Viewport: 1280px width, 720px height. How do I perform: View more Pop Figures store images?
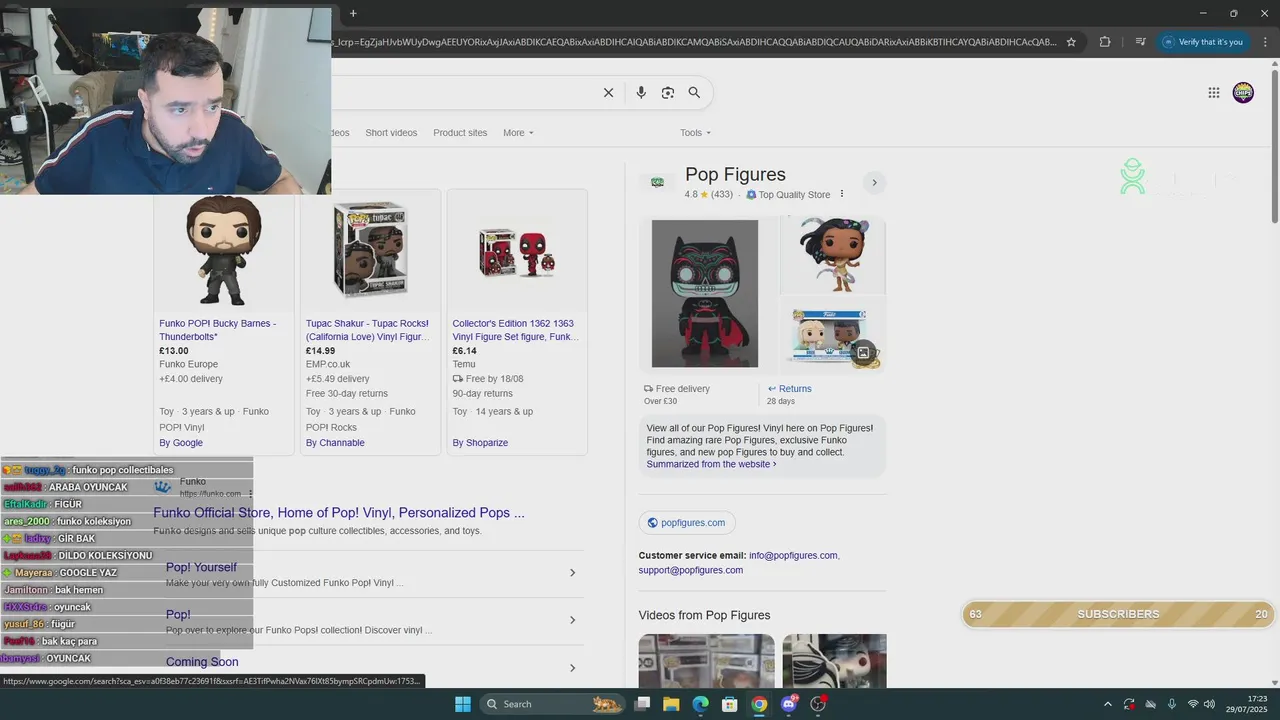coord(863,352)
